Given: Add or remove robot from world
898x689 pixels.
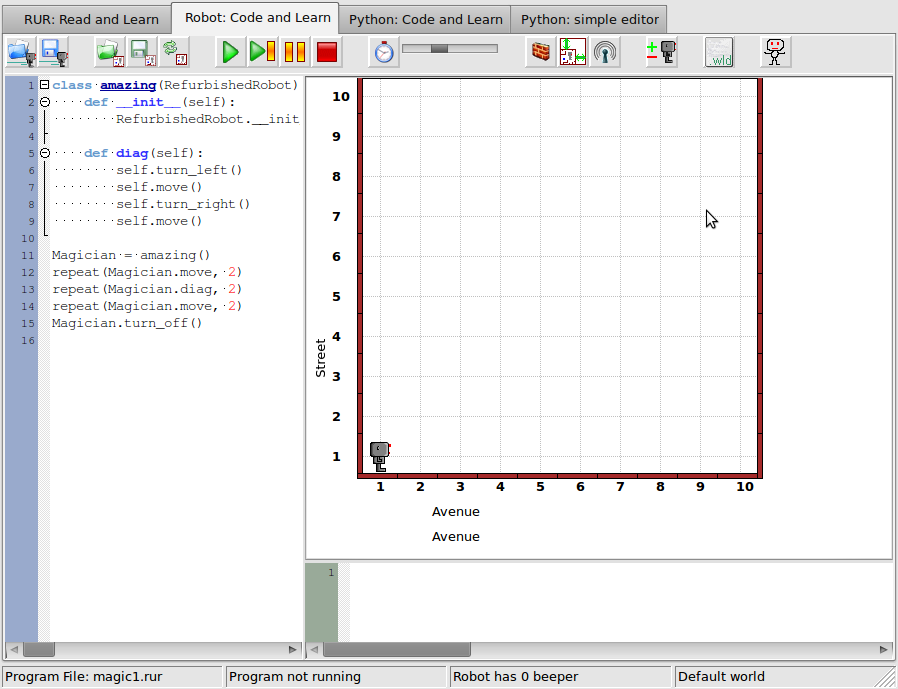Looking at the screenshot, I should (x=661, y=52).
